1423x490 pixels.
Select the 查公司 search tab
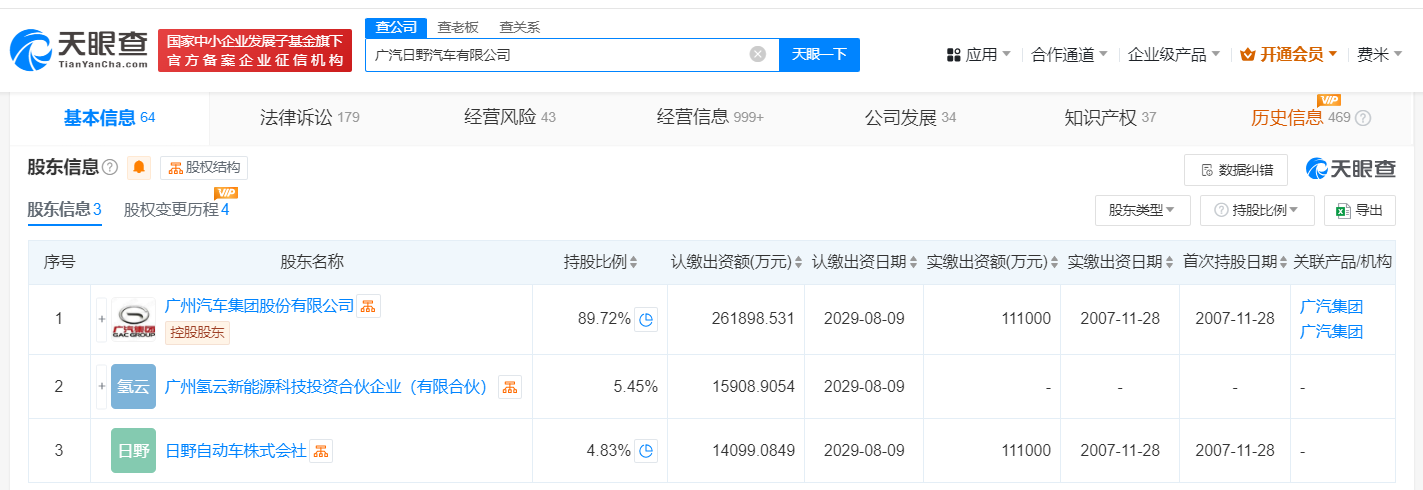click(x=396, y=27)
